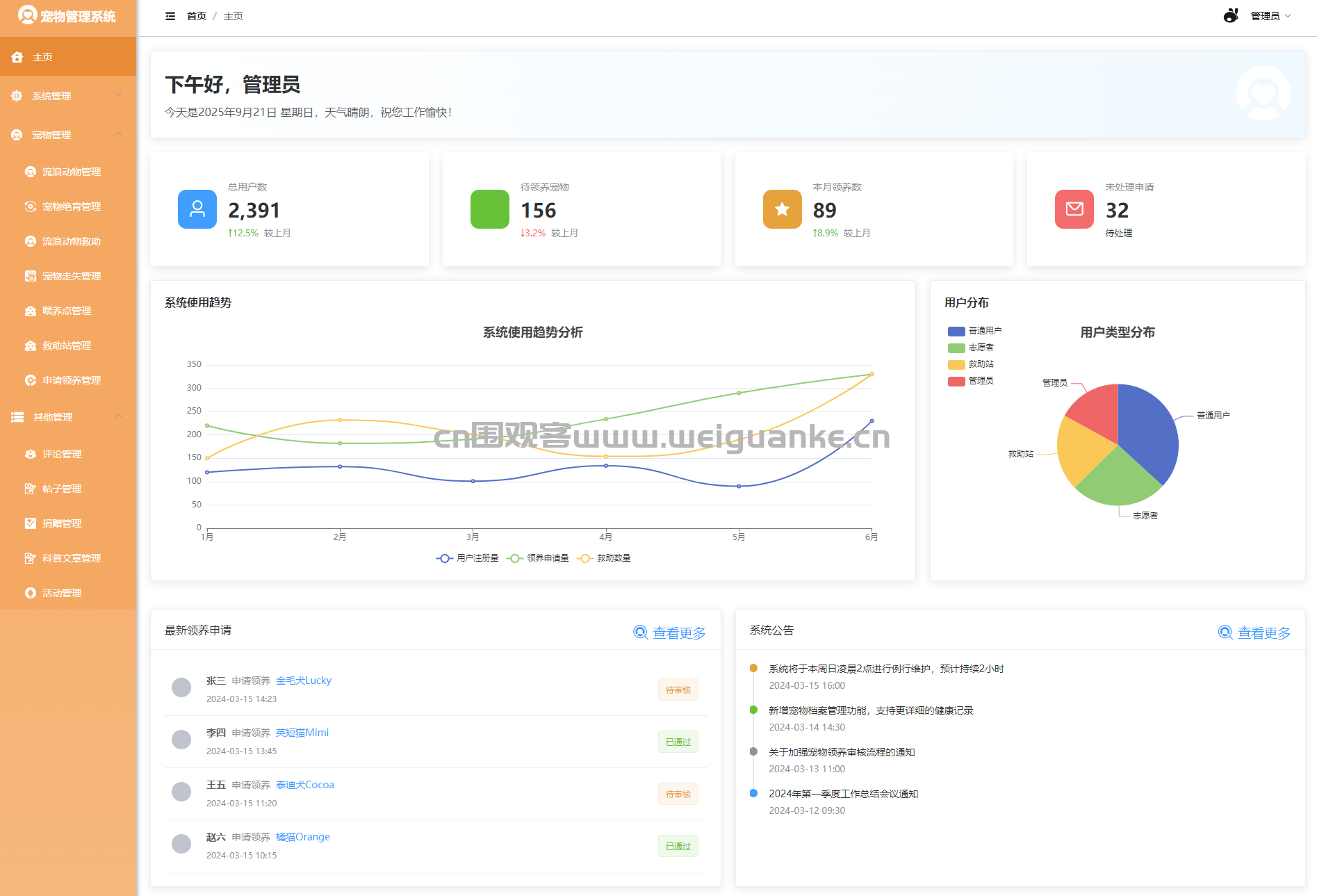Screen dimensions: 1317x896
Task: Click 待审核 tag on 王五's application
Action: tap(678, 794)
